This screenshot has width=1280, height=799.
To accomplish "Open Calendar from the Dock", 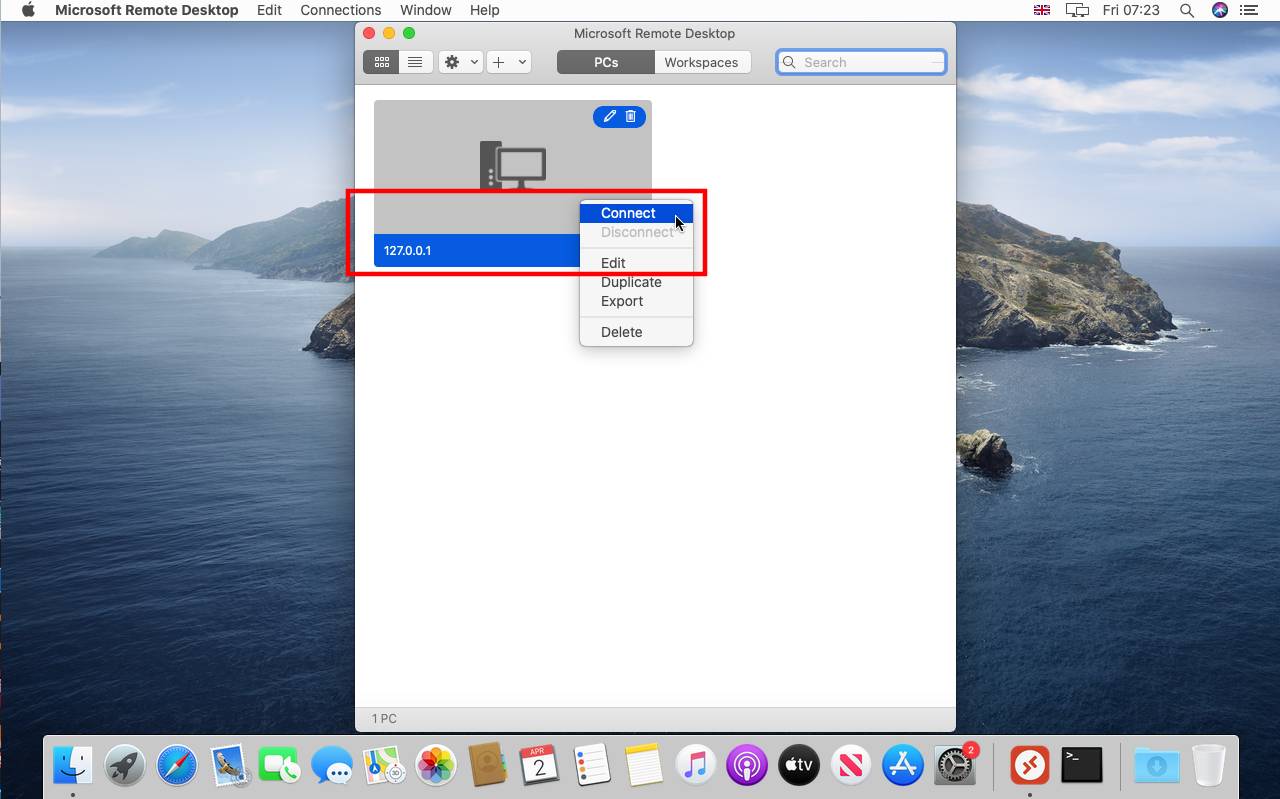I will (539, 766).
